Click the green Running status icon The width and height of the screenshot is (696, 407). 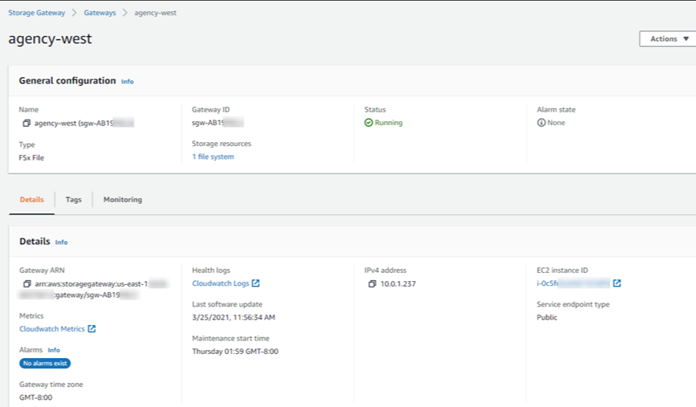click(x=369, y=123)
